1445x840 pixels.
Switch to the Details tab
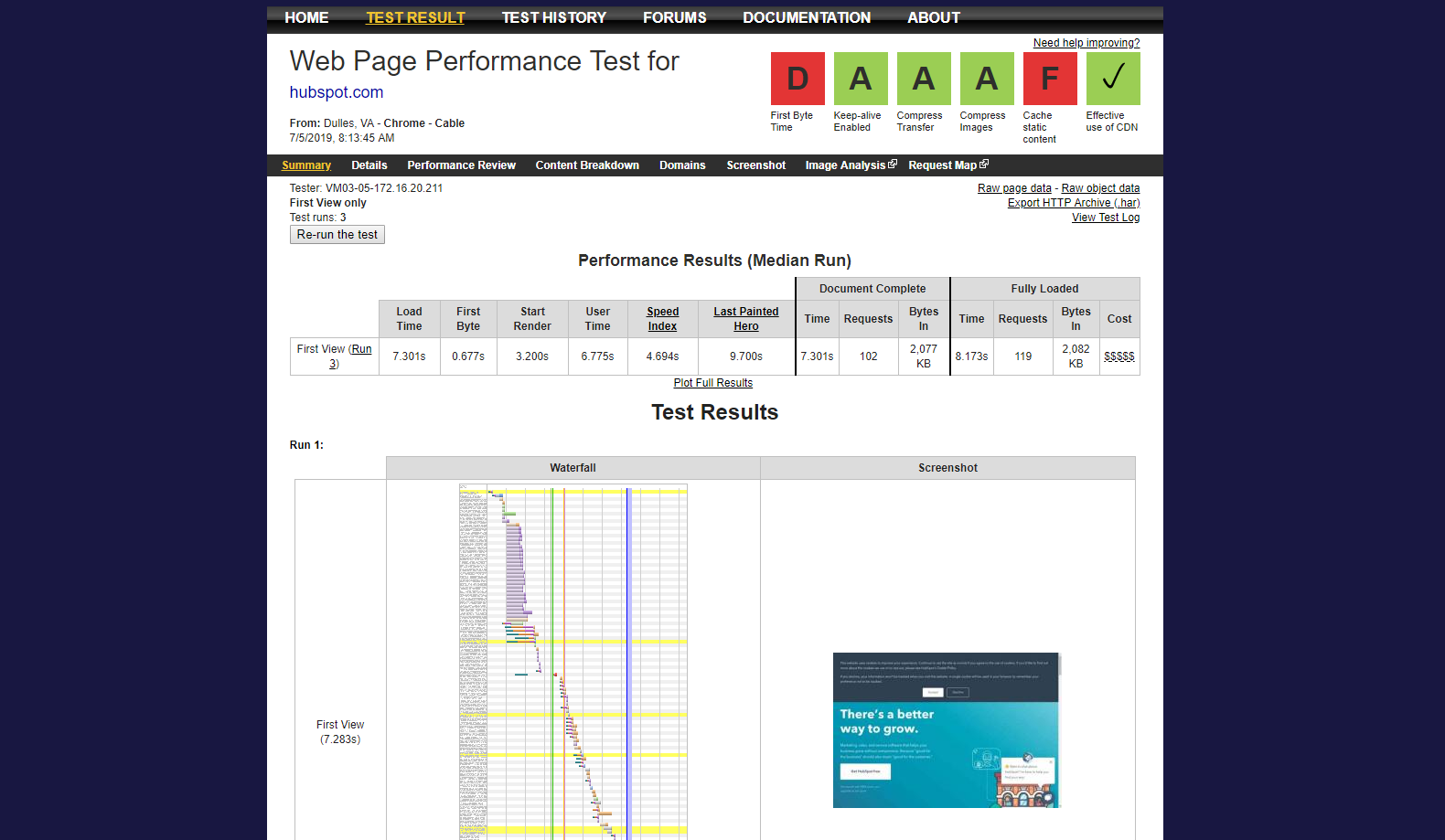click(369, 165)
